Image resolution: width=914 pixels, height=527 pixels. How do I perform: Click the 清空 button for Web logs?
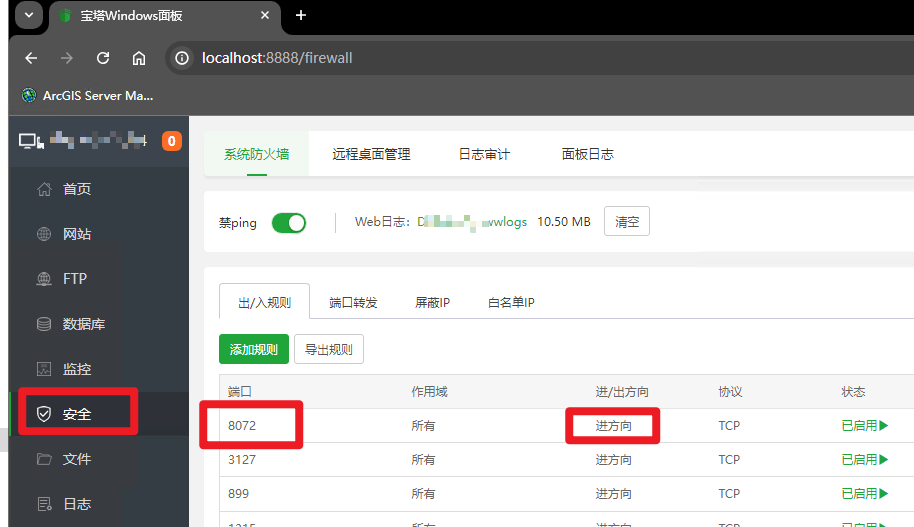click(x=627, y=222)
